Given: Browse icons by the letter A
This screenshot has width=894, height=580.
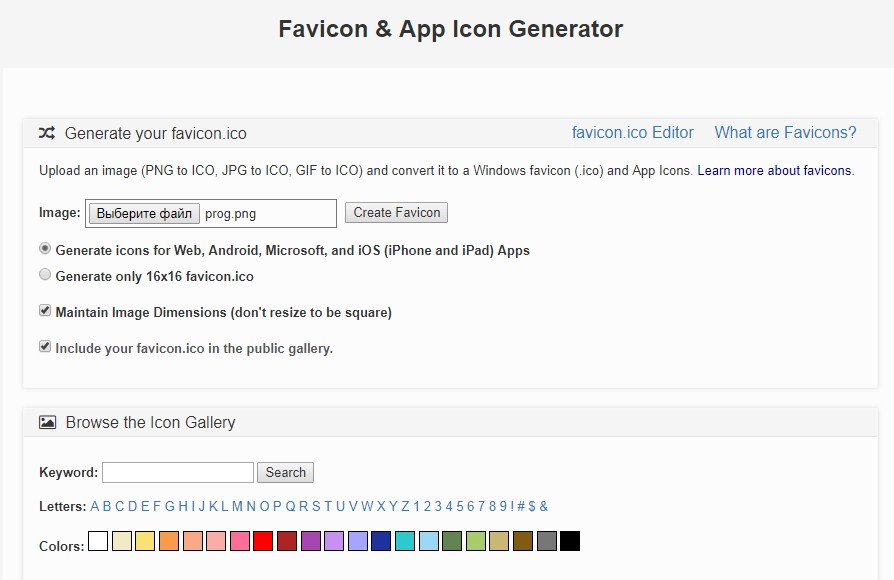Looking at the screenshot, I should click(x=95, y=506).
